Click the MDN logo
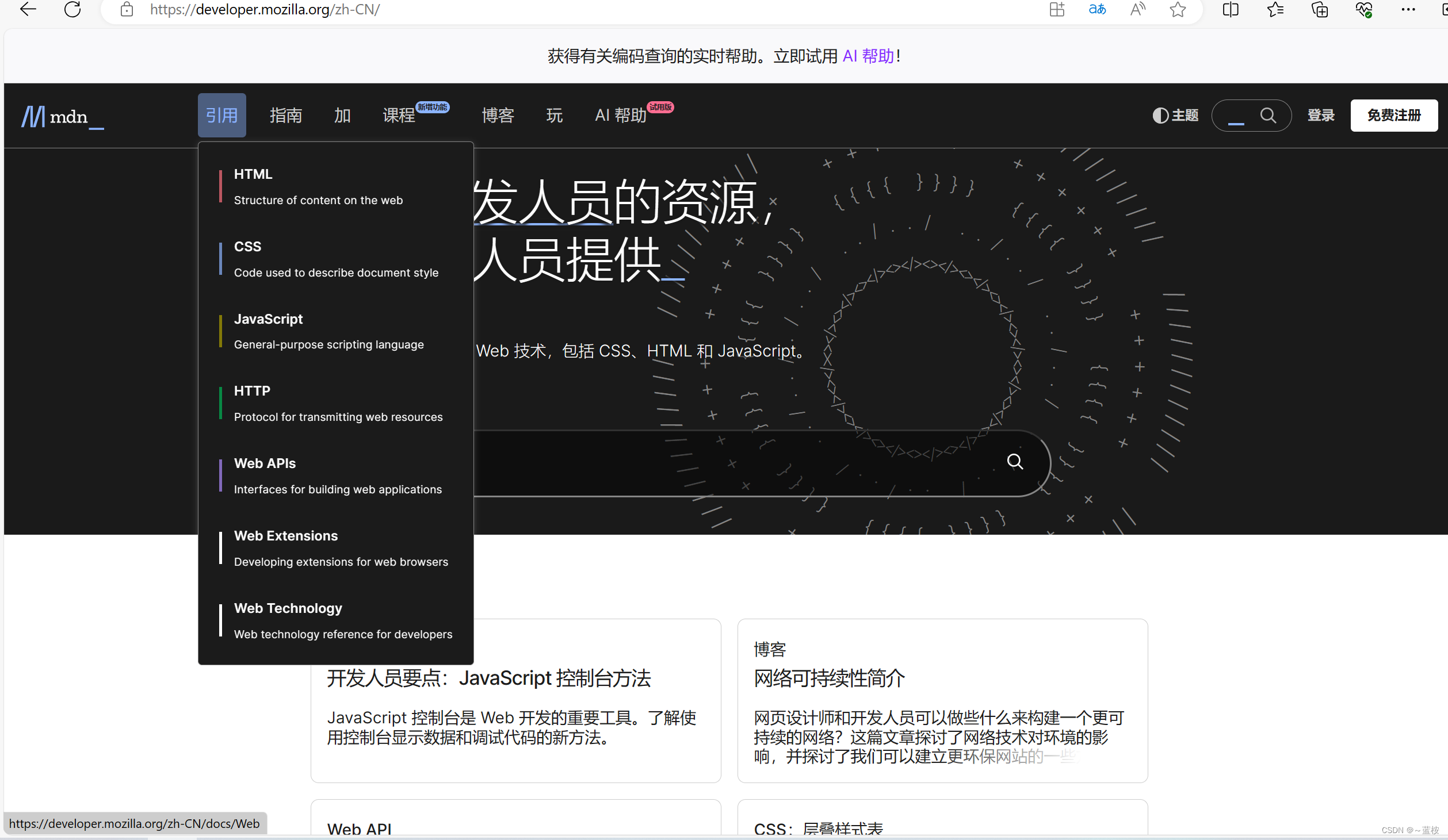 point(63,117)
